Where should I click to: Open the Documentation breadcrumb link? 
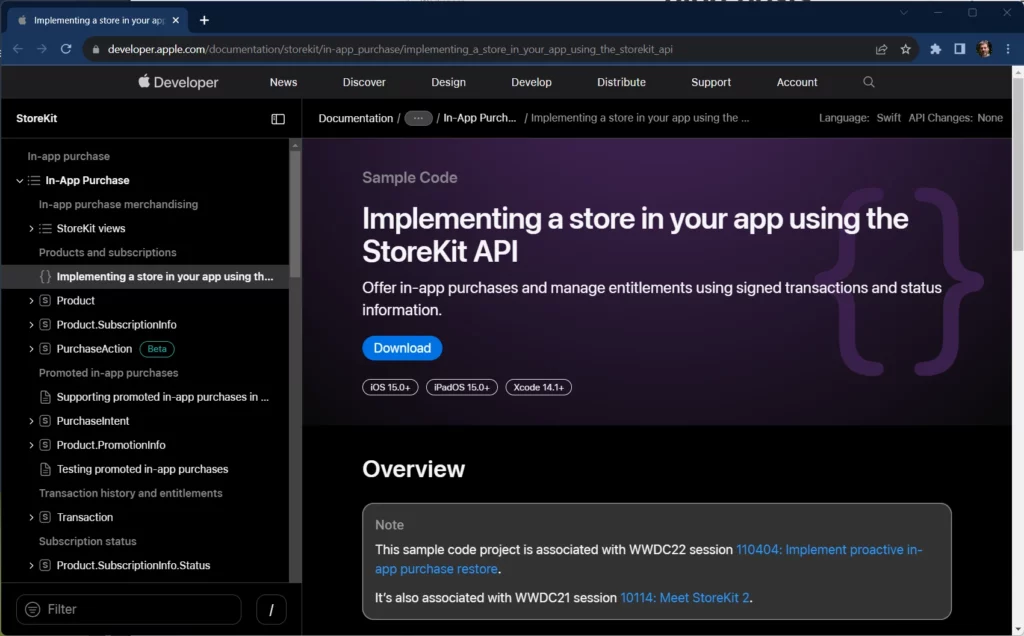355,118
